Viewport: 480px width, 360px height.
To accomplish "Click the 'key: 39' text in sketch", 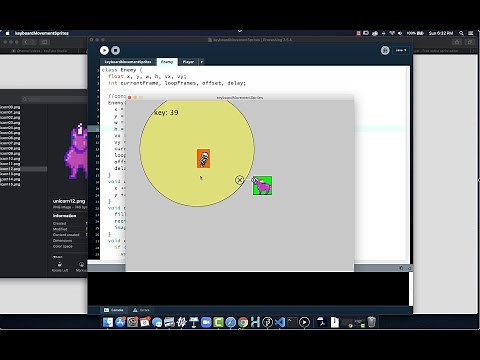I will 166,113.
